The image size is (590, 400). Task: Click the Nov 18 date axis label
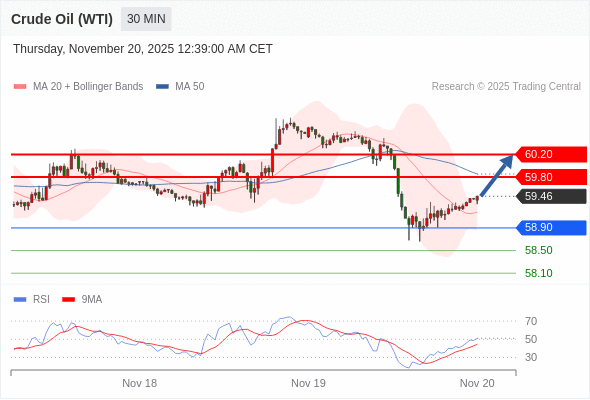pyautogui.click(x=140, y=383)
